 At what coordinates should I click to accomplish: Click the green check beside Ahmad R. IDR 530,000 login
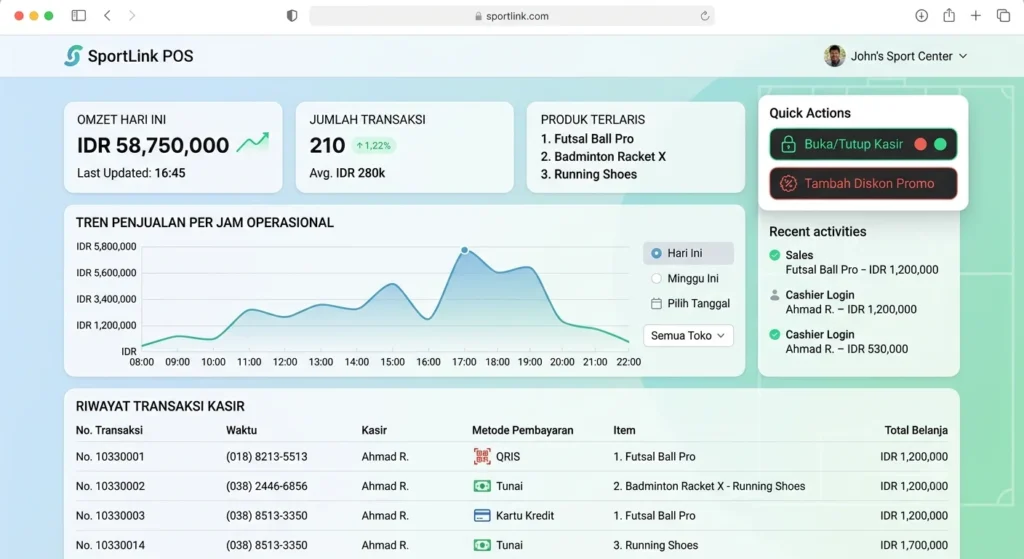coord(775,334)
